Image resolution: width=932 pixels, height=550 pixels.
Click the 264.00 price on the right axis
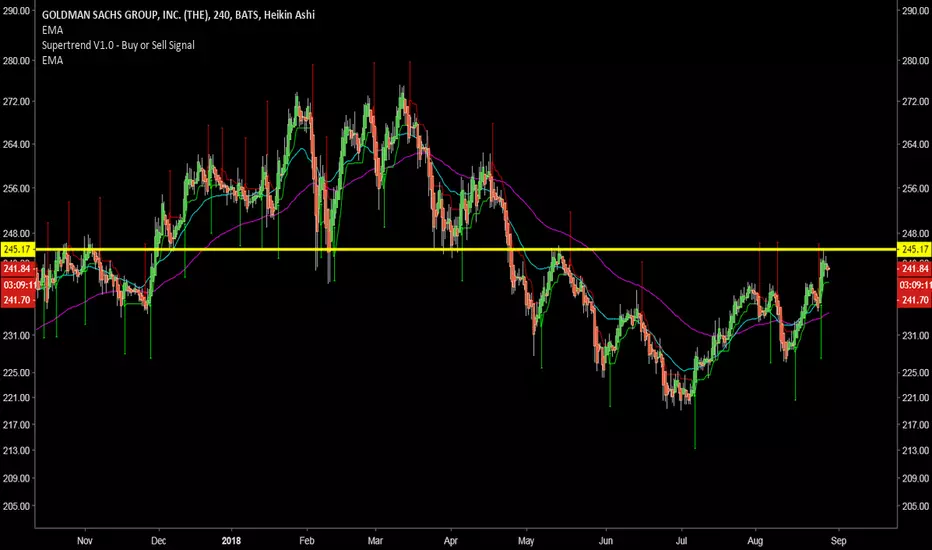915,144
